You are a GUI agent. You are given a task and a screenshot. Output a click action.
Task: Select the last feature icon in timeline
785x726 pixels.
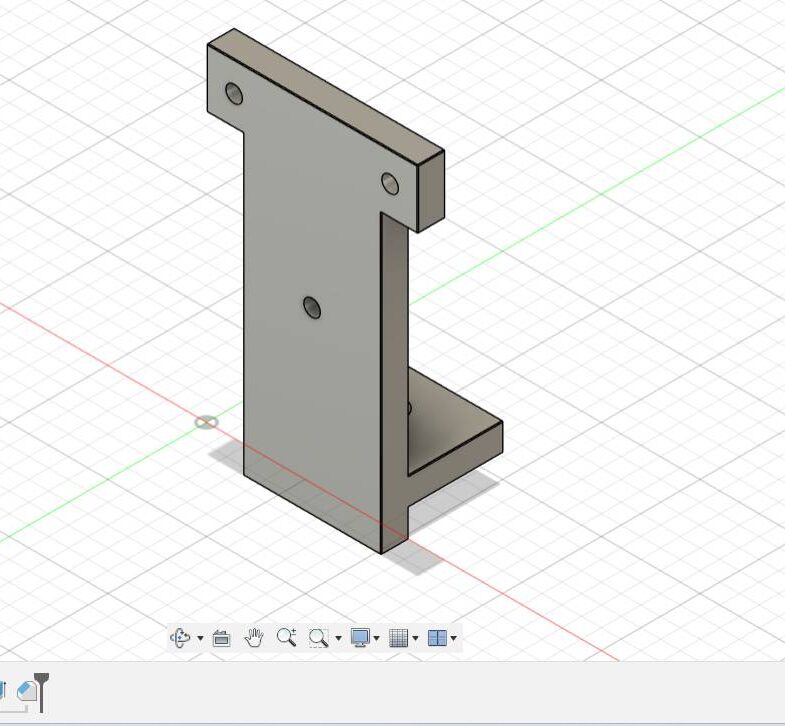pos(26,690)
